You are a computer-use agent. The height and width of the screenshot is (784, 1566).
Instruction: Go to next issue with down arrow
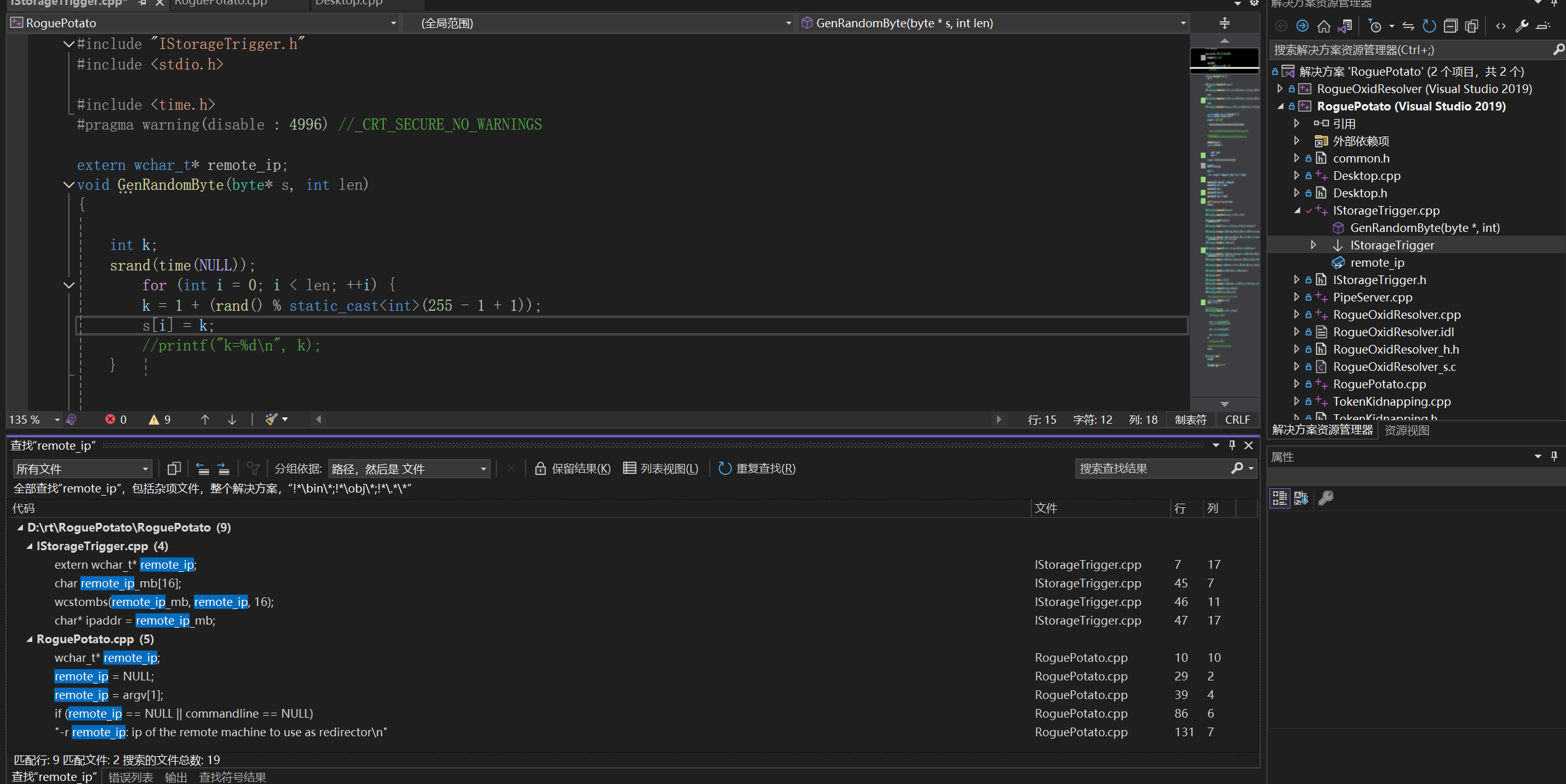[232, 420]
